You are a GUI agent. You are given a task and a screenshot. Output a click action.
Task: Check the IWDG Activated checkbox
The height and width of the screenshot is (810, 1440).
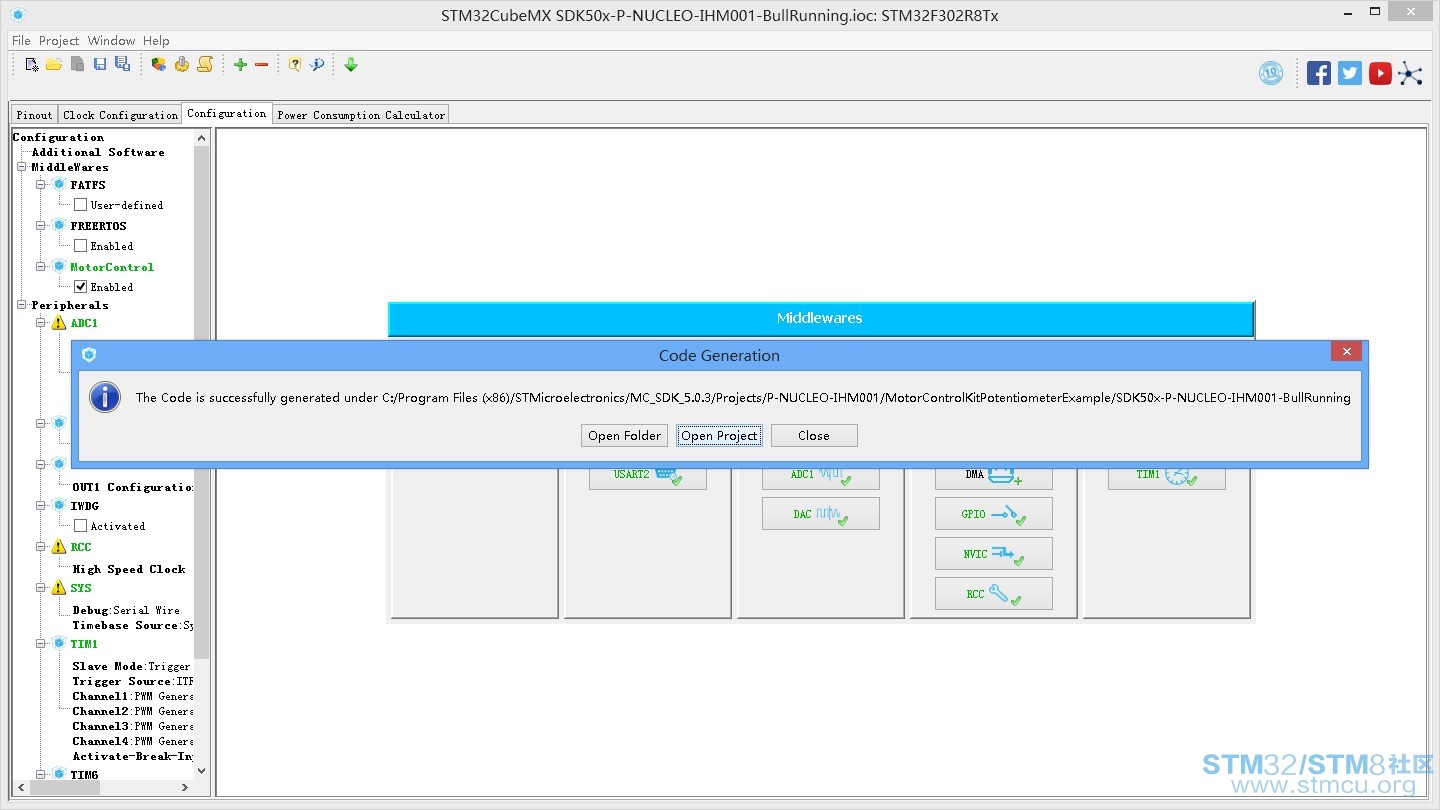click(81, 526)
